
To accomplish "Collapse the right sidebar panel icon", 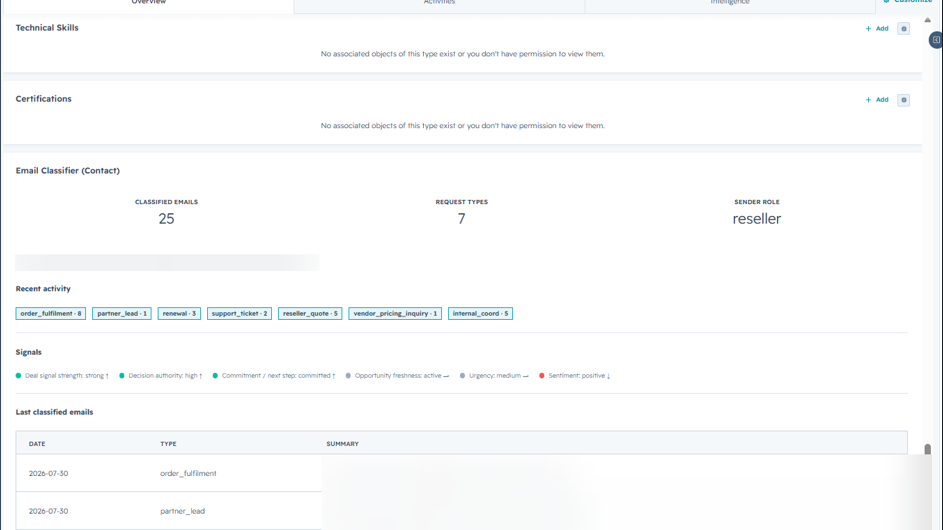I will point(936,40).
